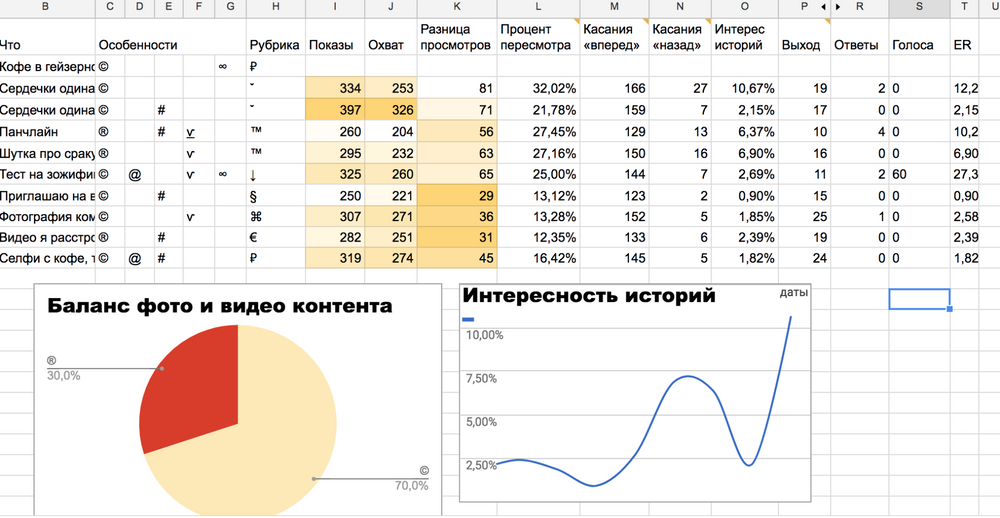Click the ∞ symbol in Кофе в гейзерной row

[x=222, y=67]
